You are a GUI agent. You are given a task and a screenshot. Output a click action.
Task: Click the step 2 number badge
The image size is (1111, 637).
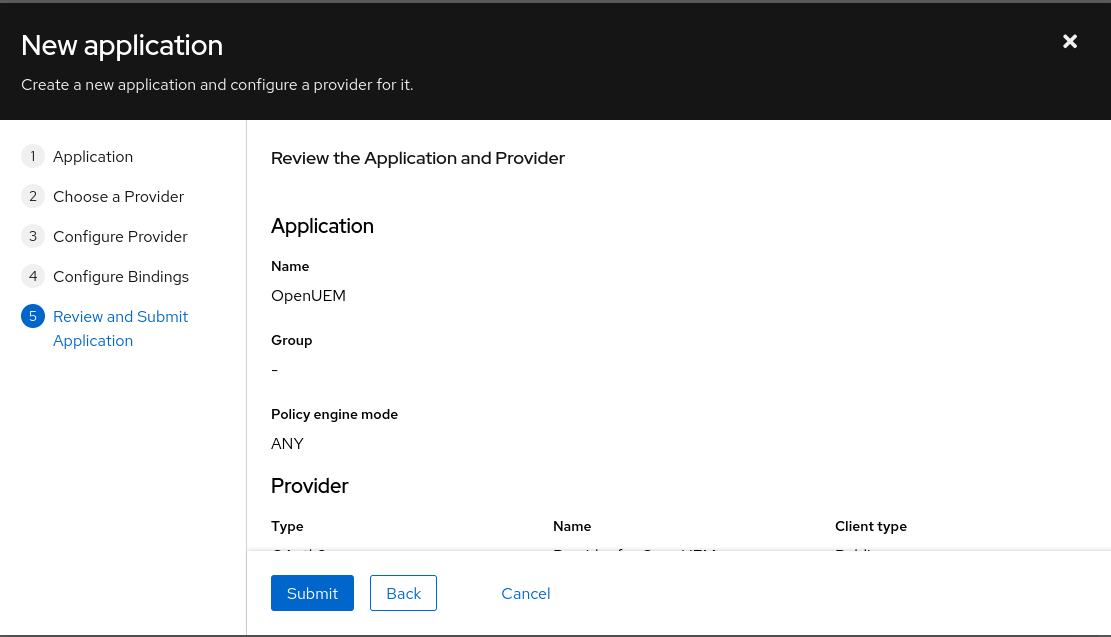tap(33, 197)
